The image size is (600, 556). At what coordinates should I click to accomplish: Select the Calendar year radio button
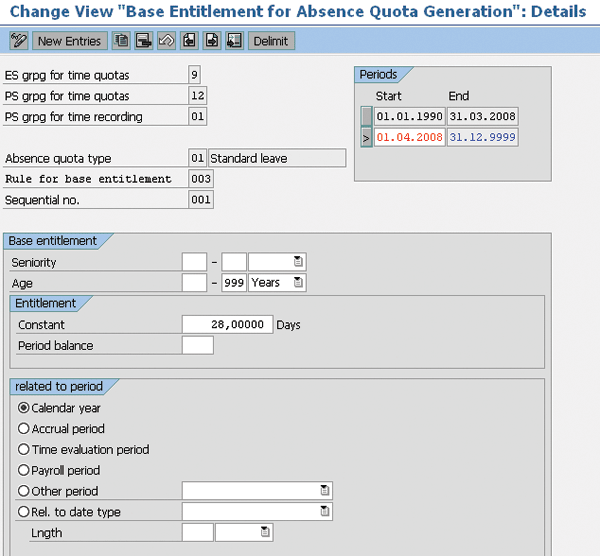click(24, 408)
